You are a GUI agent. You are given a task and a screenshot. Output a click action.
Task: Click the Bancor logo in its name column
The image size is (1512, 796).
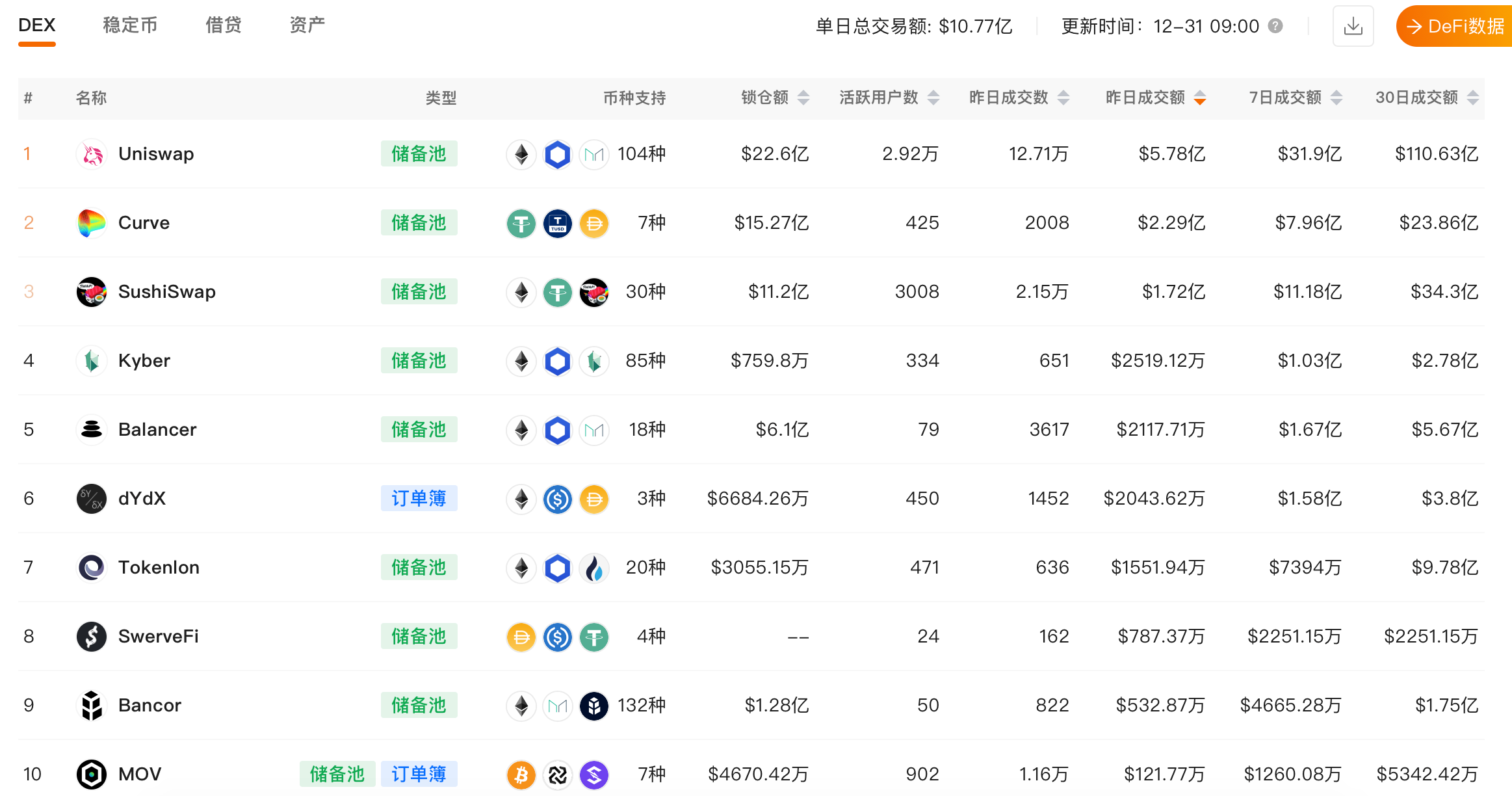[92, 706]
